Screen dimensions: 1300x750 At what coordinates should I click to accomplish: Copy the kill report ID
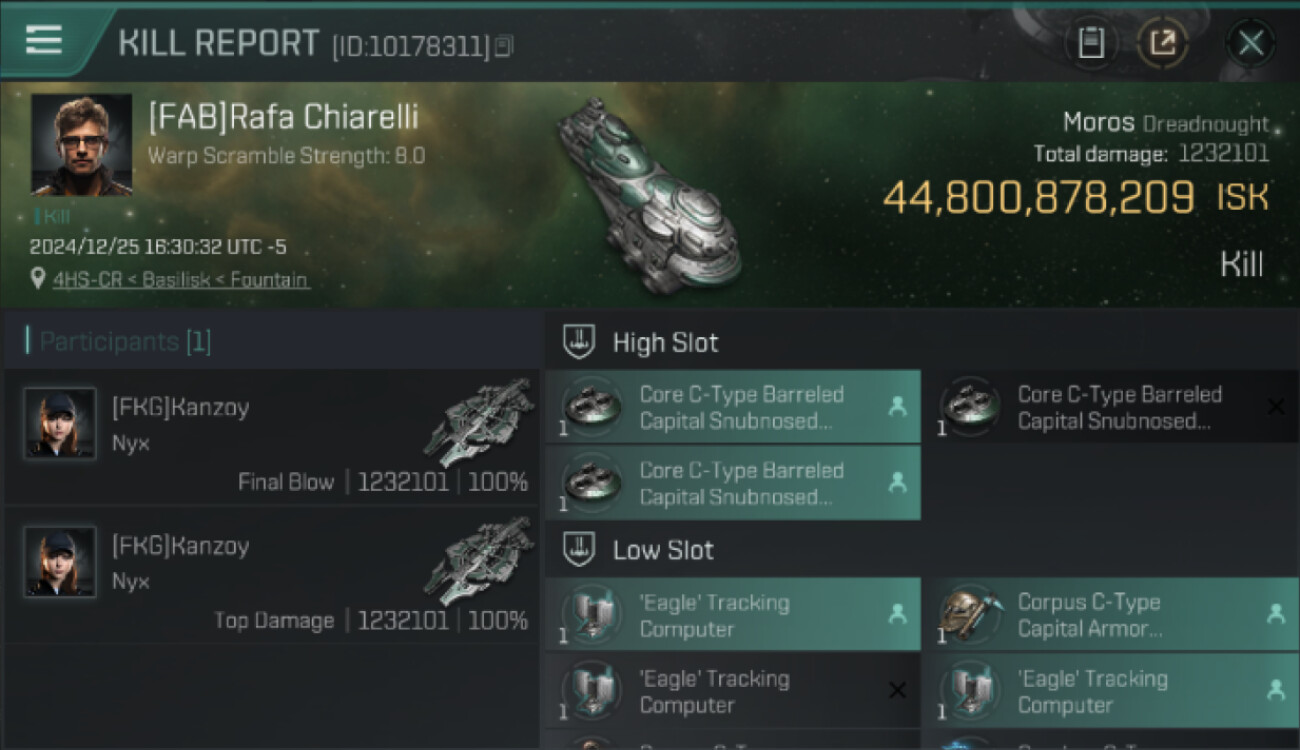503,45
